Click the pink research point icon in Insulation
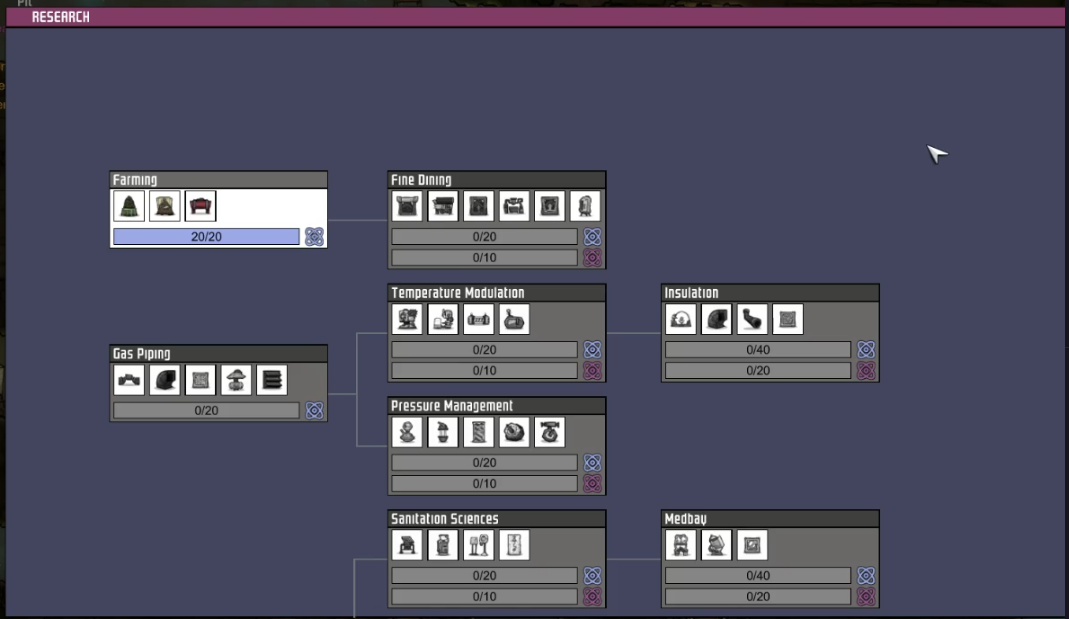Image resolution: width=1069 pixels, height=619 pixels. pyautogui.click(x=866, y=371)
